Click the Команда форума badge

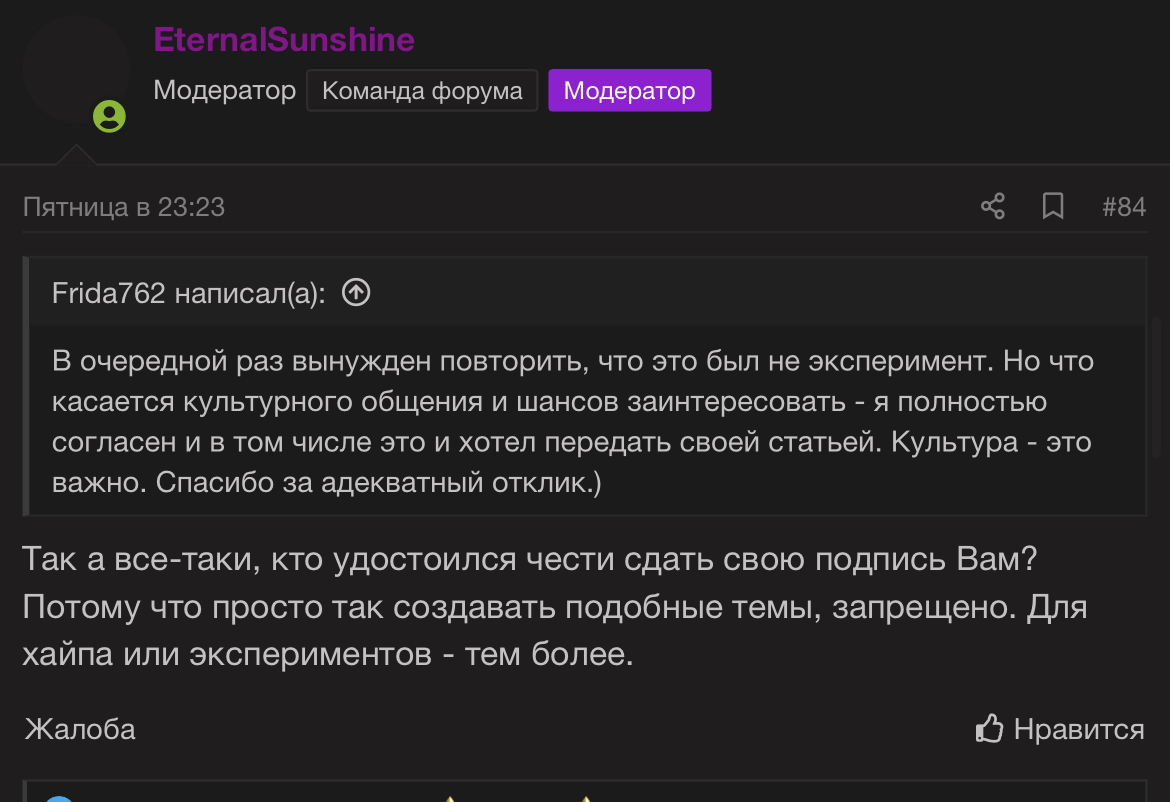pos(422,91)
